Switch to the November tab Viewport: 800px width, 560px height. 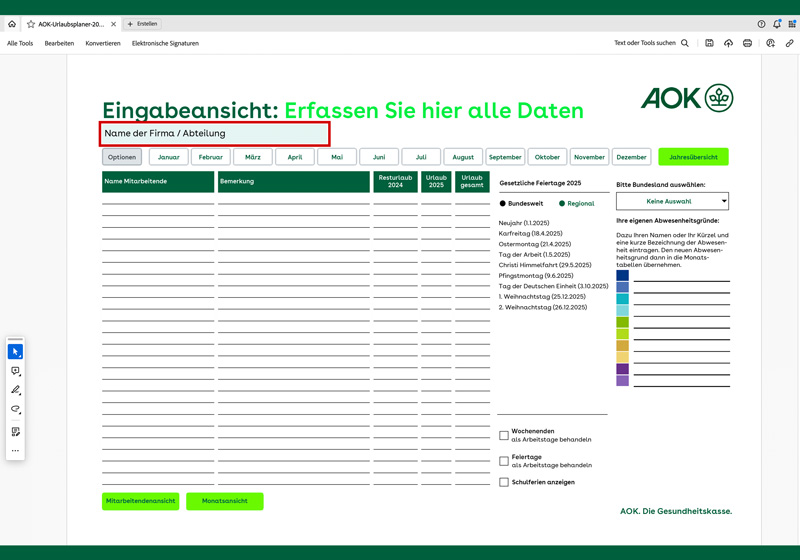pos(589,157)
